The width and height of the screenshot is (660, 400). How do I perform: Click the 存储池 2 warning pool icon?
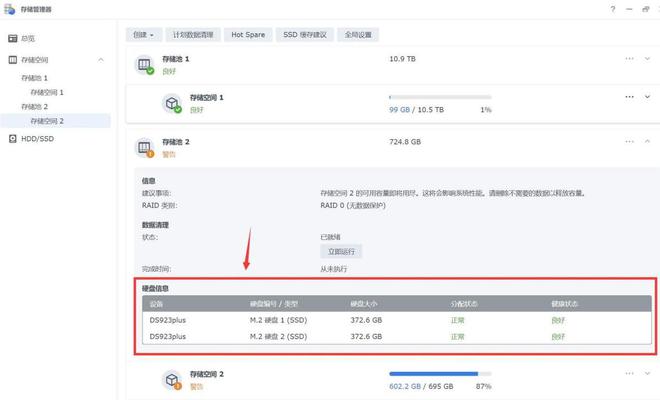[145, 148]
